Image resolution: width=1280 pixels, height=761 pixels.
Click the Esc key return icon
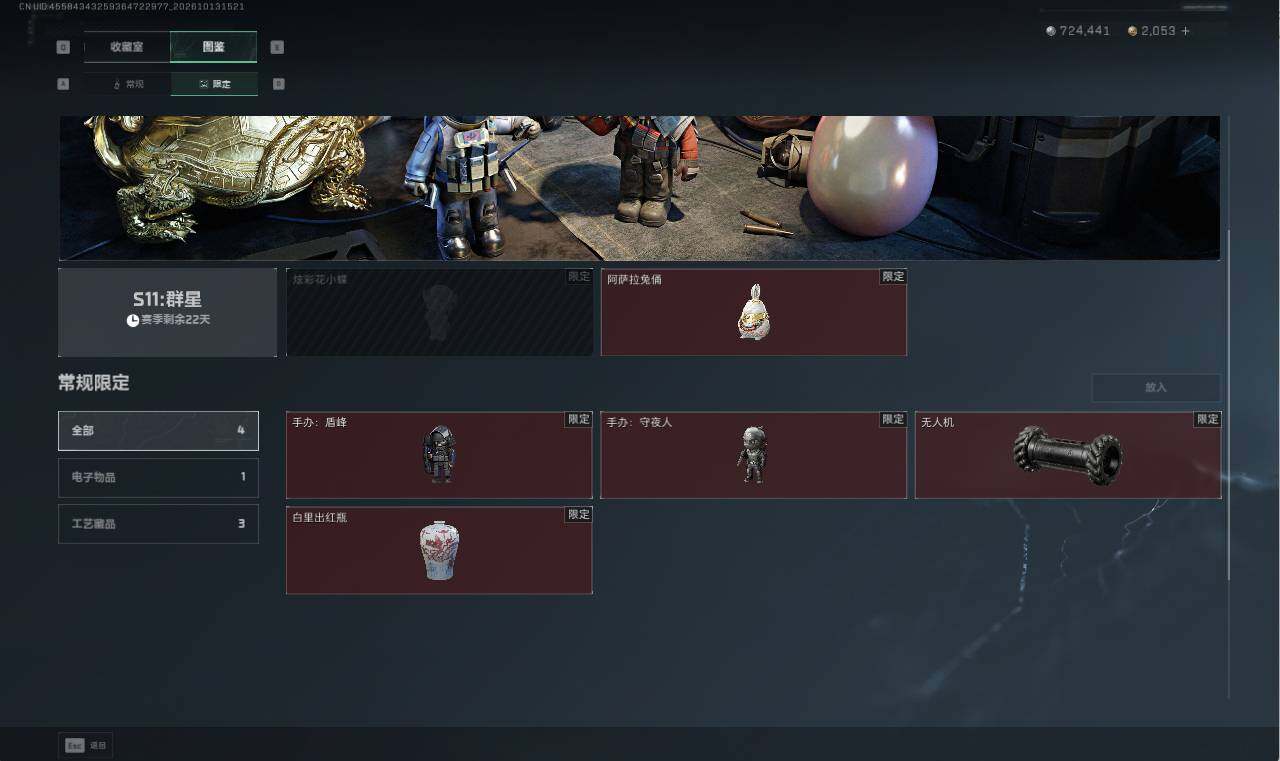click(74, 745)
